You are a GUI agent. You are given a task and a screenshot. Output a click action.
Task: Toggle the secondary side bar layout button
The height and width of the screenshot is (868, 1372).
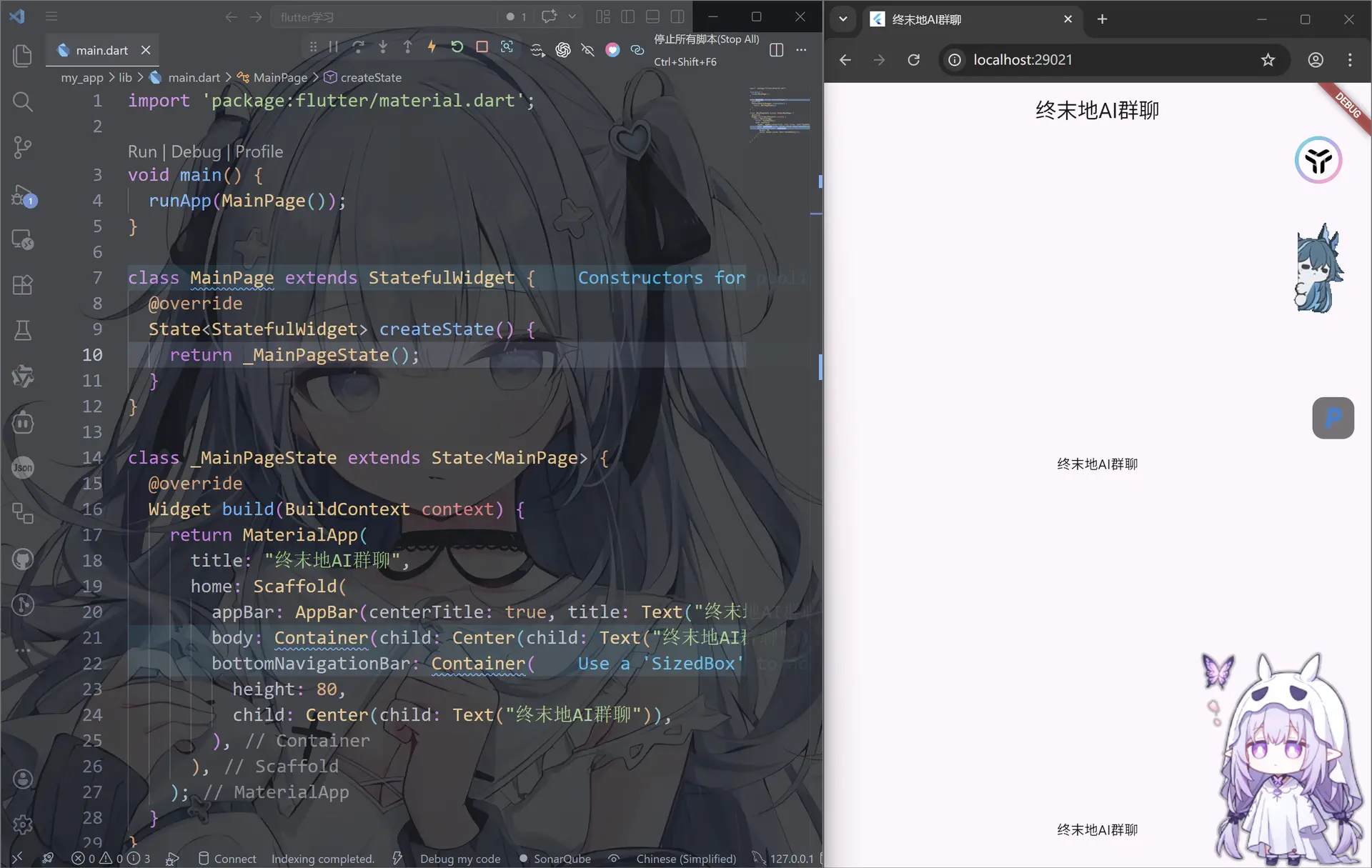[677, 16]
